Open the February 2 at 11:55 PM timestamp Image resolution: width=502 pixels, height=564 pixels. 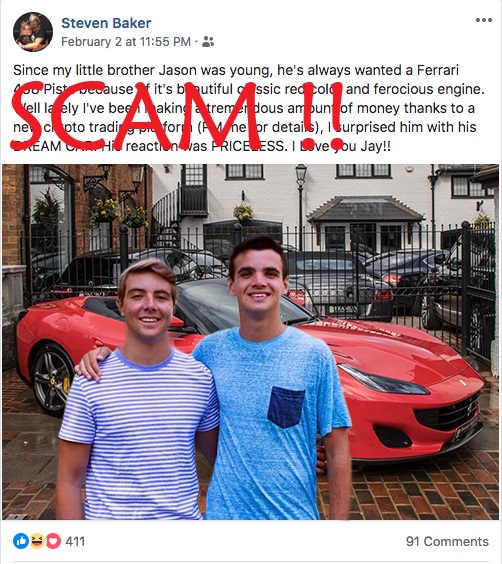click(126, 42)
